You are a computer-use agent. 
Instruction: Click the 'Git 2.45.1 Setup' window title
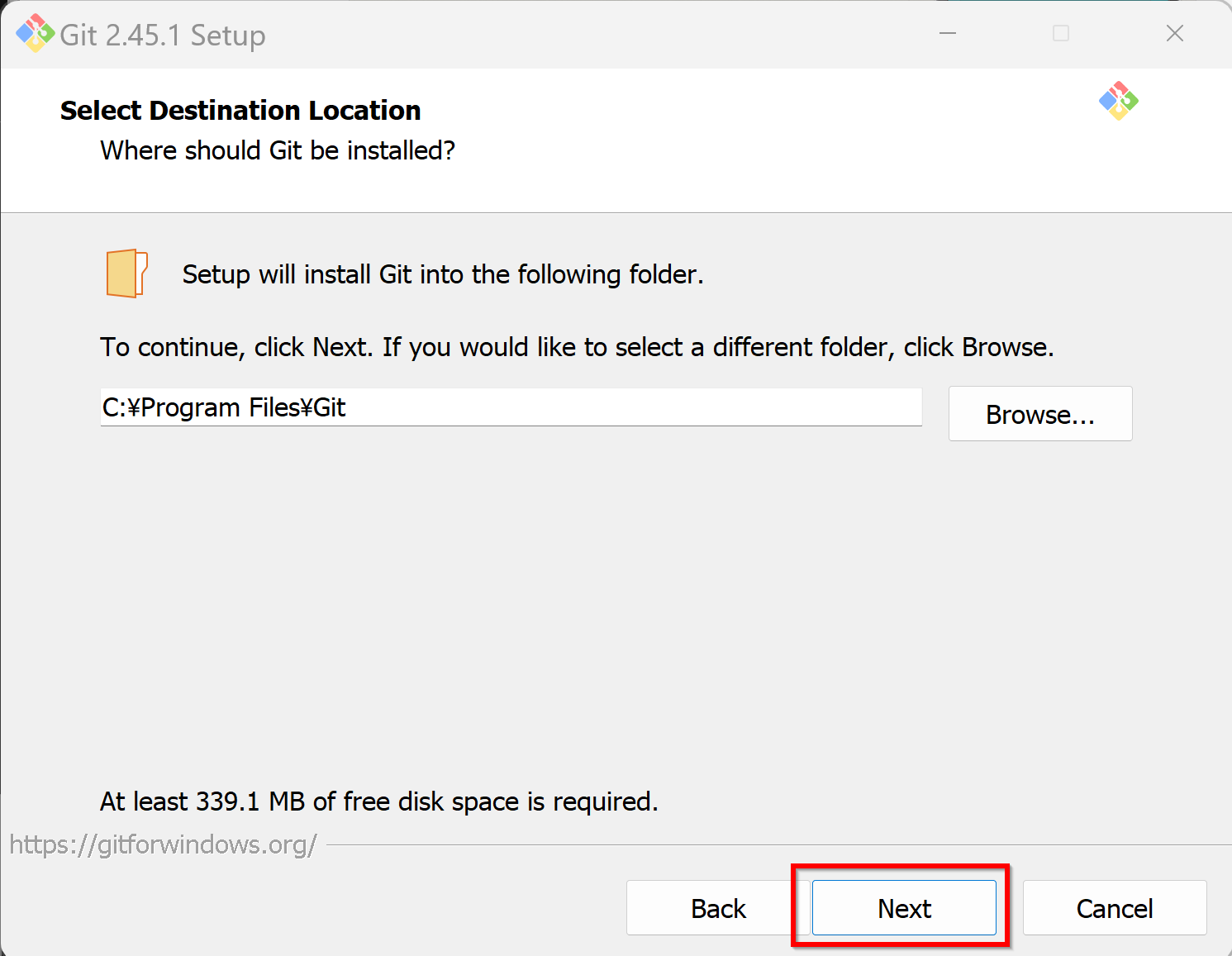point(163,36)
